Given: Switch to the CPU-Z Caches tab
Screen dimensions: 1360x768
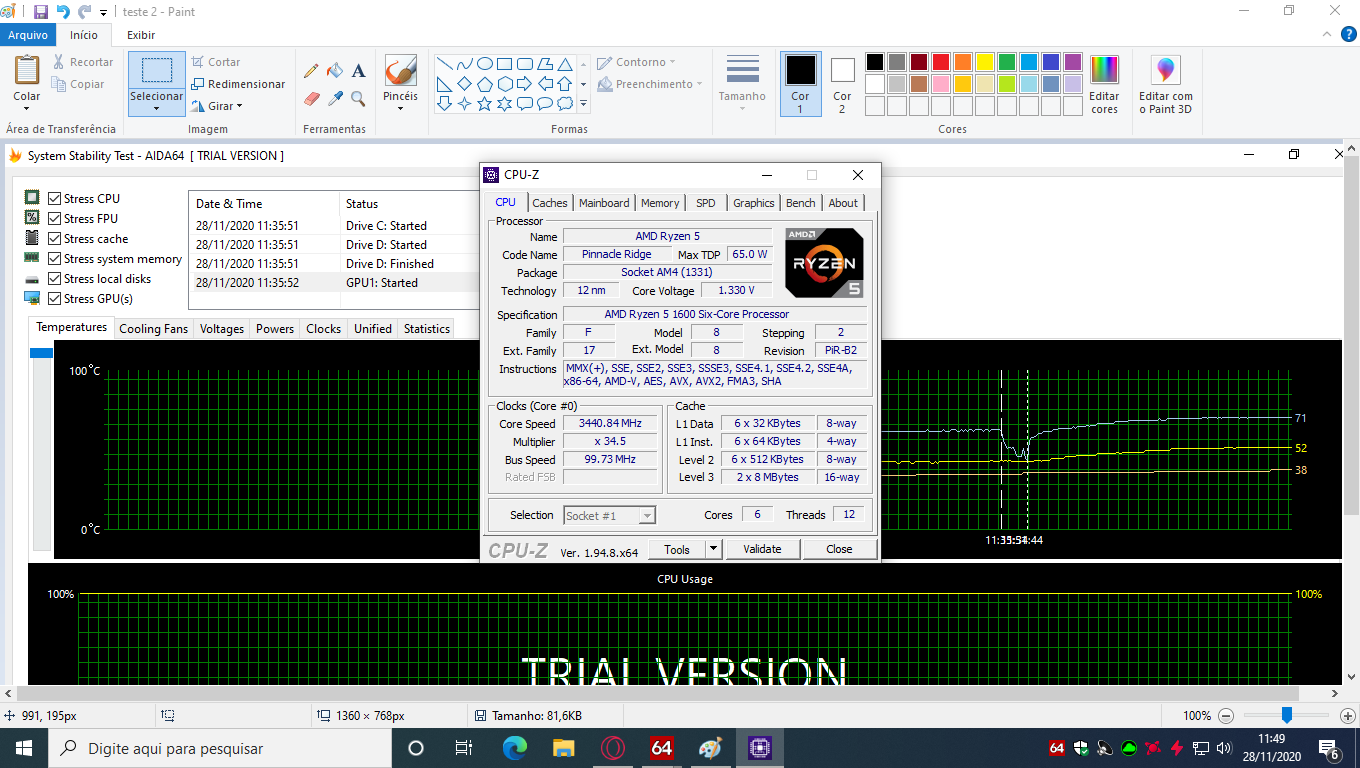Looking at the screenshot, I should [x=549, y=203].
